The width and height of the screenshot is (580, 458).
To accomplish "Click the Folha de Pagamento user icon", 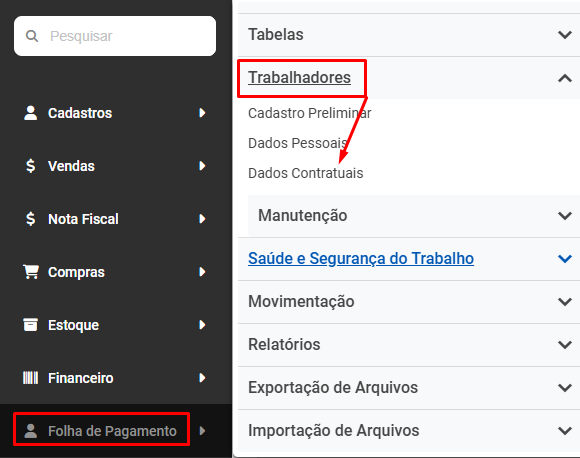I will (x=31, y=431).
